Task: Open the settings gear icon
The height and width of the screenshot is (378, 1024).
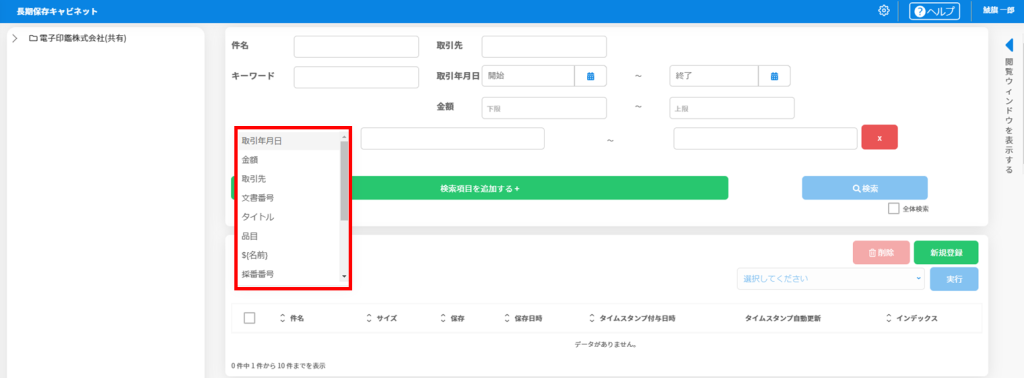Action: 884,10
